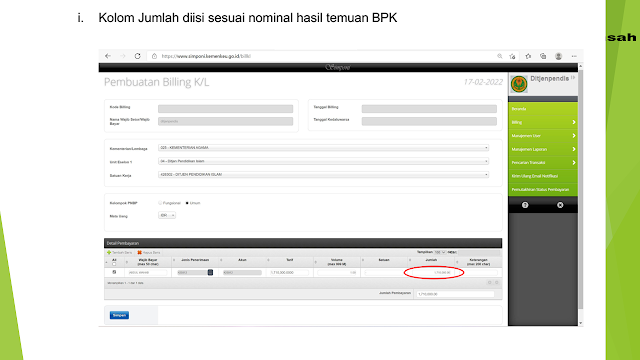Viewport: 640px width, 360px height.
Task: Open the Satuan Kerja dropdown
Action: (323, 175)
